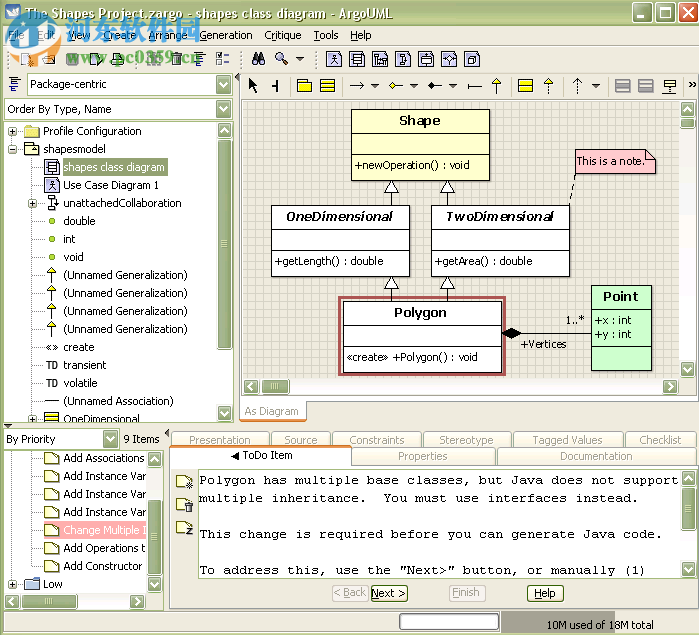Open the Package-centric perspective dropdown
Screen dimensions: 699x635
[224, 84]
